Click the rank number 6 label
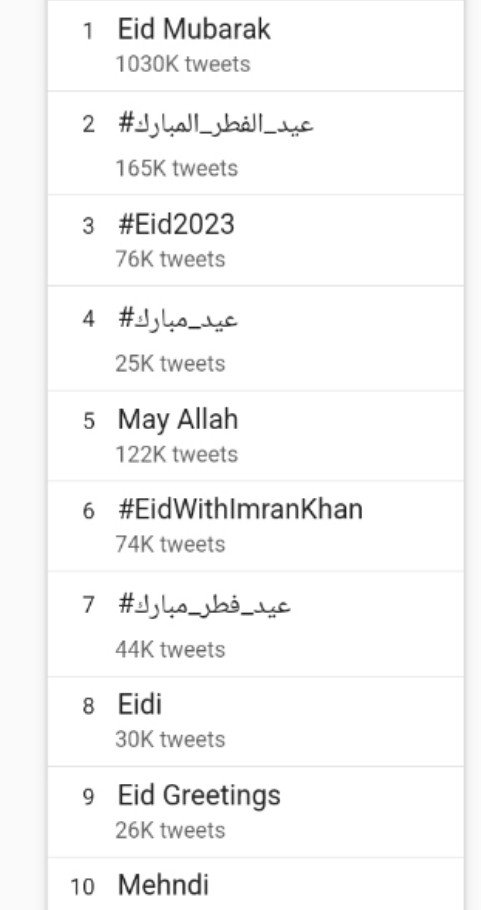The height and width of the screenshot is (910, 481). 88,511
